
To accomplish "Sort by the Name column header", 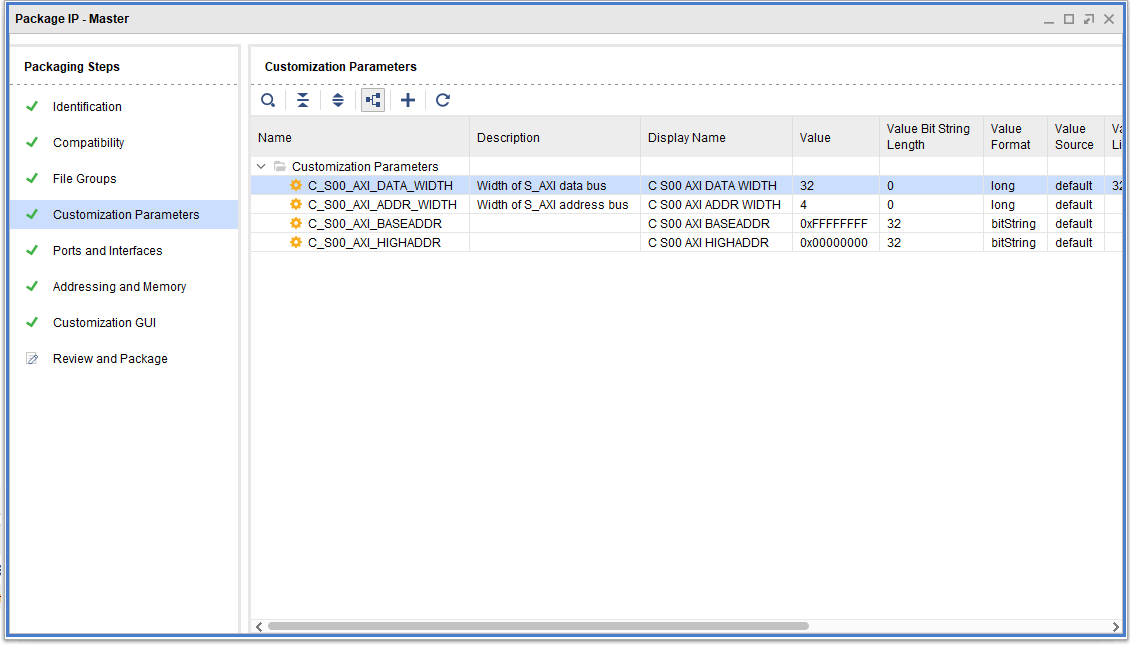I will click(360, 137).
